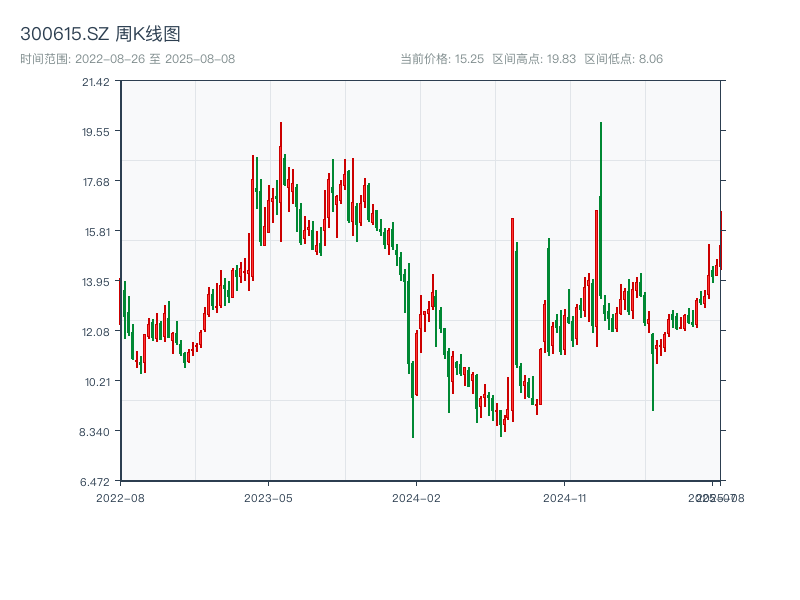
Task: Click the x-axis label 2024-02
Action: (x=416, y=498)
